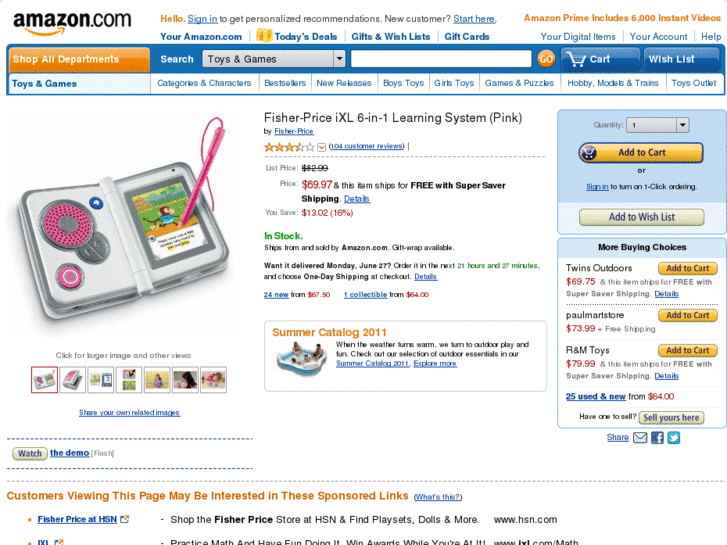Open Shop All Departments menu
727x545 pixels.
click(x=79, y=59)
